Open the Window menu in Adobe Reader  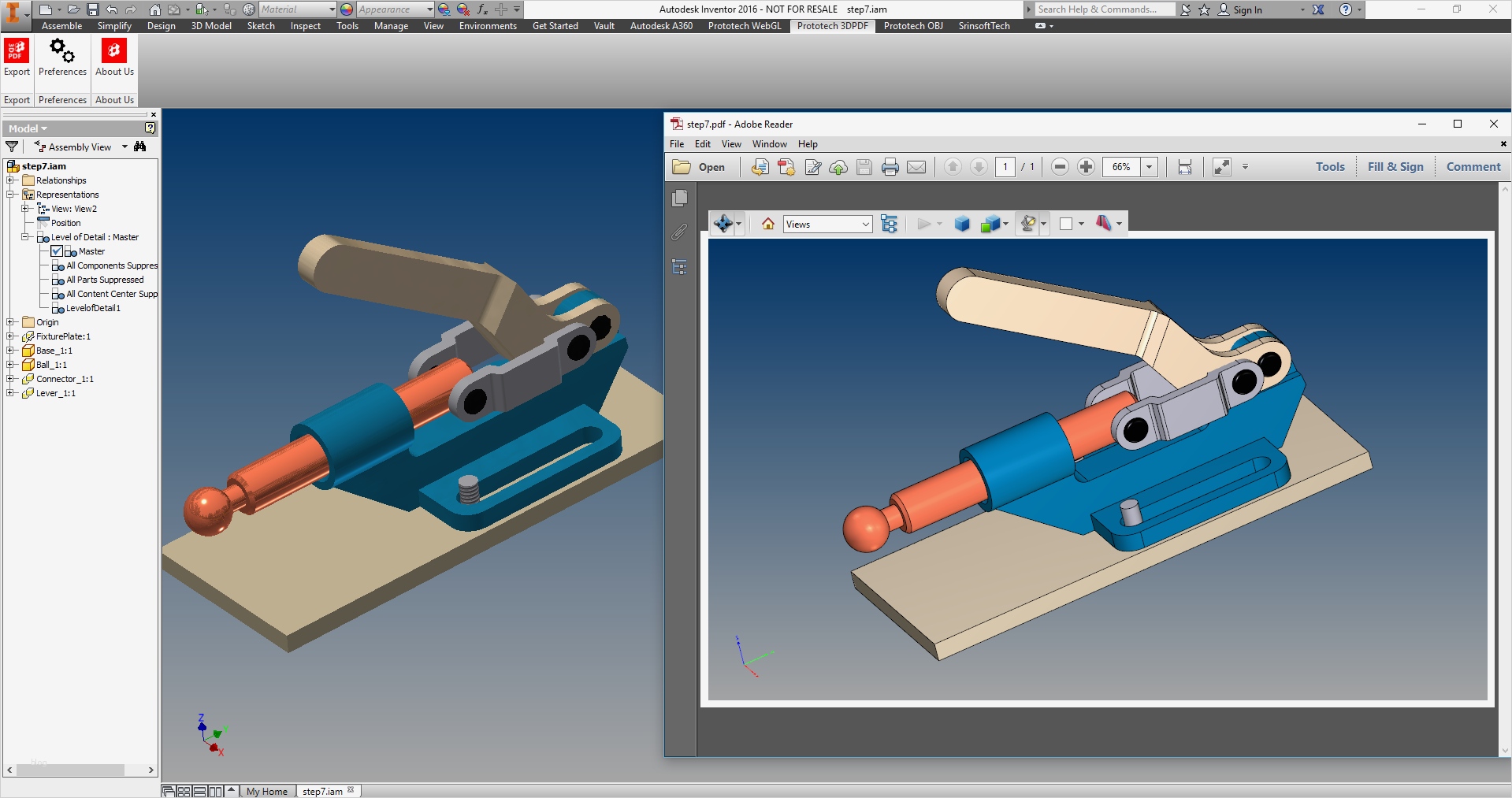tap(769, 144)
